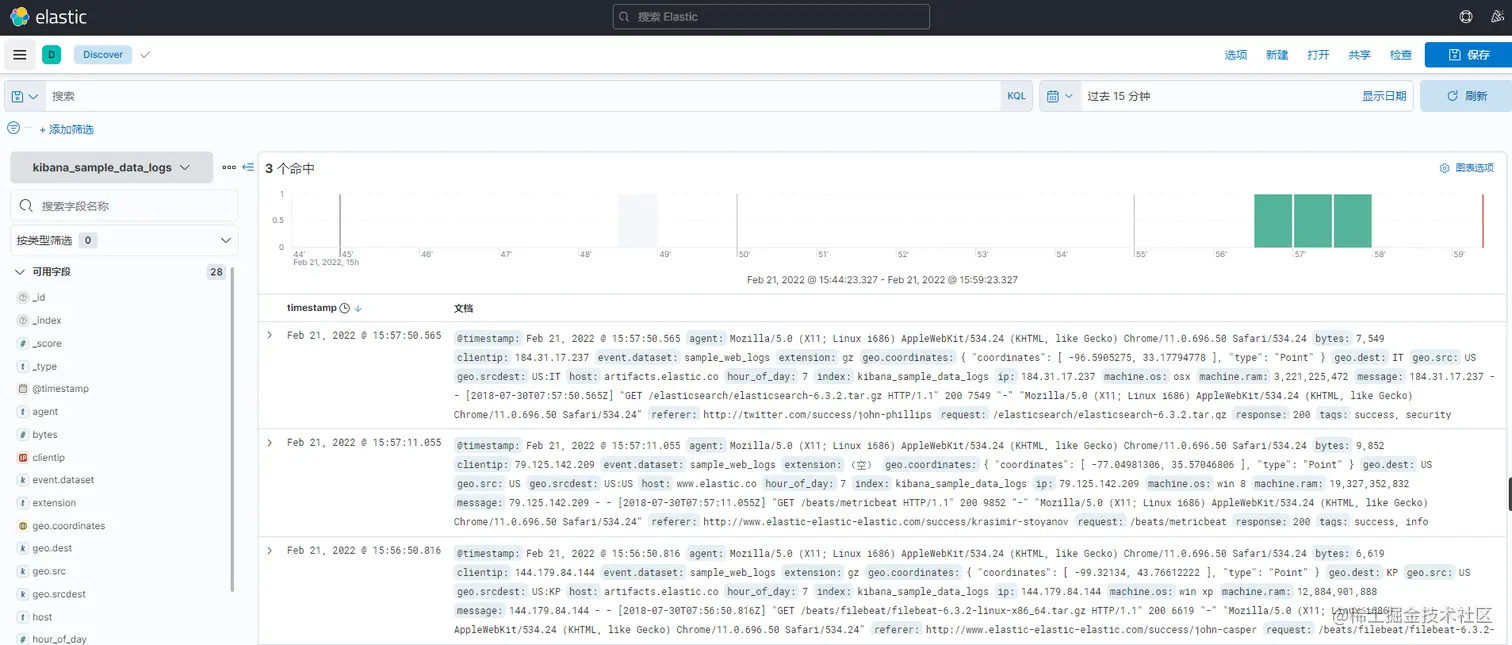This screenshot has width=1512, height=645.
Task: Click the clientip IP type icon
Action: [x=23, y=457]
